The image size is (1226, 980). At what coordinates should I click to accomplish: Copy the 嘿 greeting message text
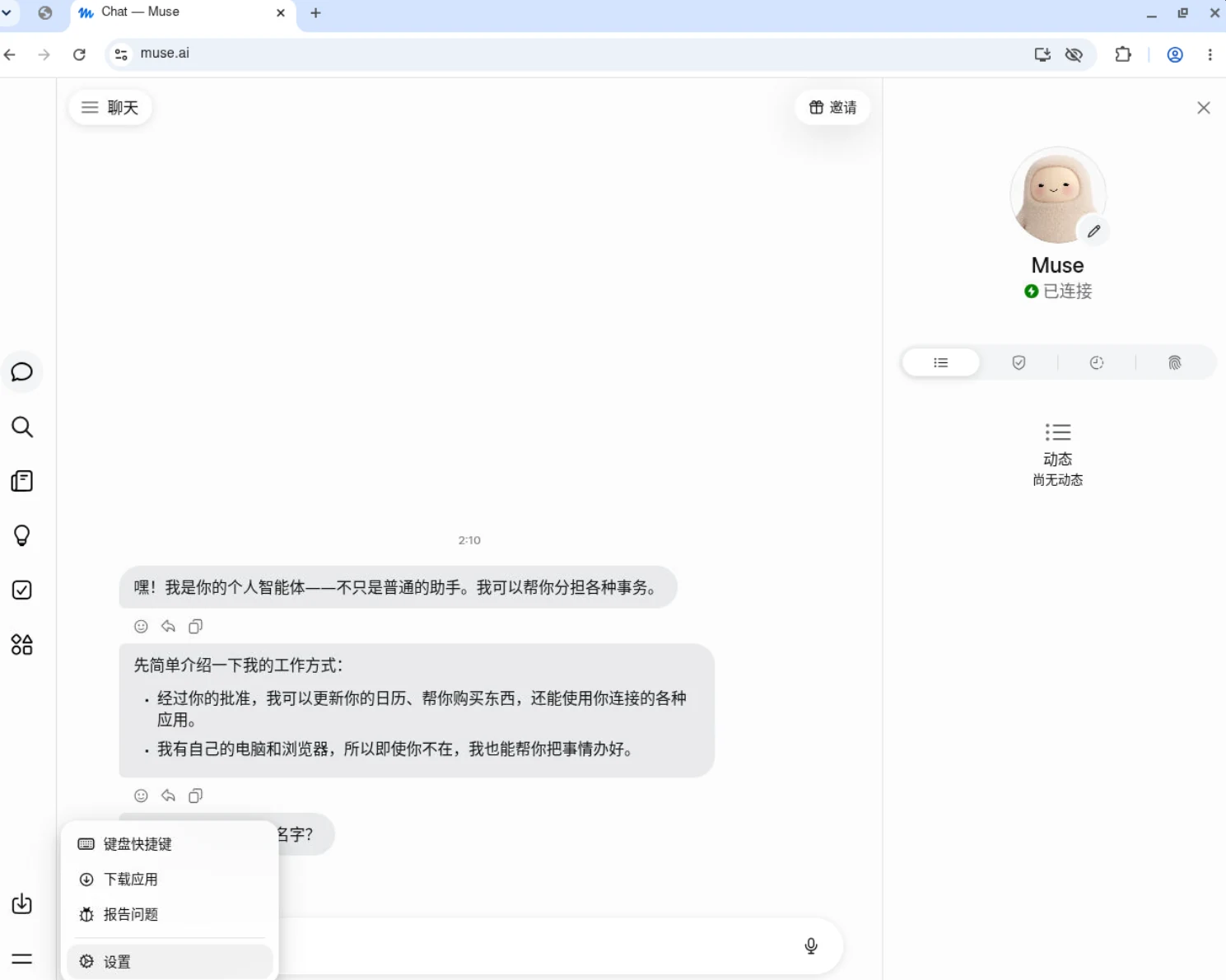(195, 627)
